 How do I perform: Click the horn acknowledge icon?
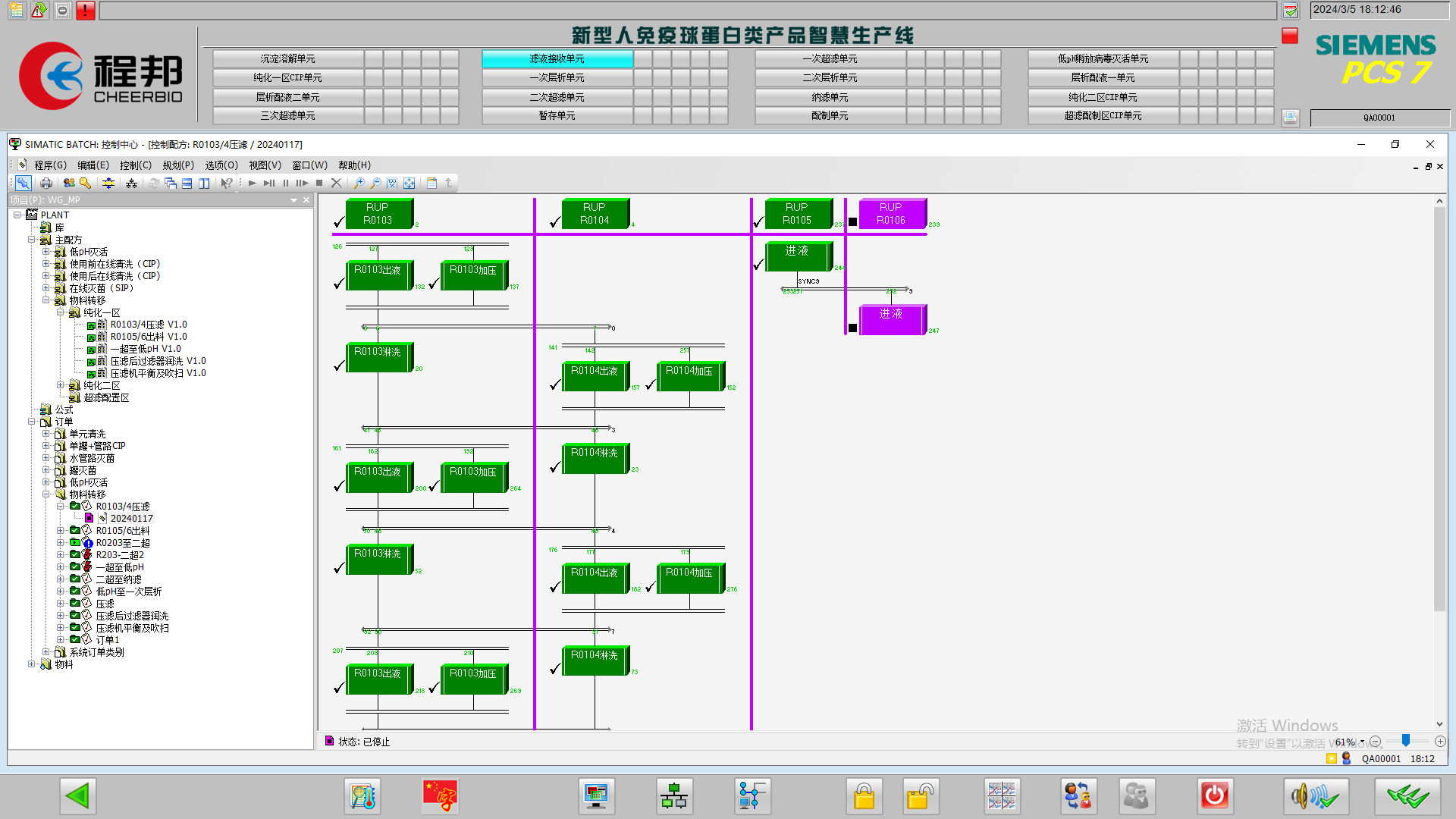click(x=1316, y=796)
